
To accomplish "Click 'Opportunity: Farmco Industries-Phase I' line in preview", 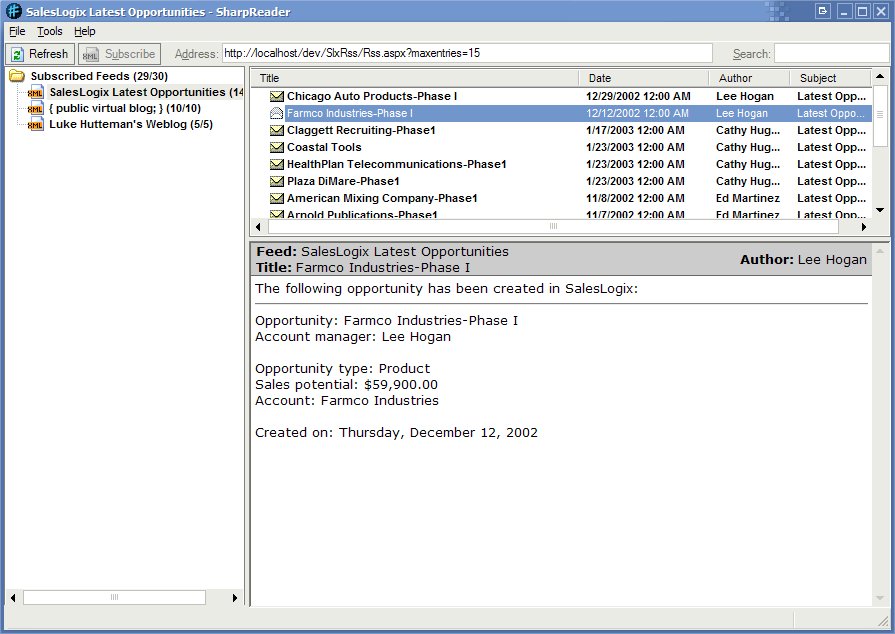I will (x=386, y=321).
